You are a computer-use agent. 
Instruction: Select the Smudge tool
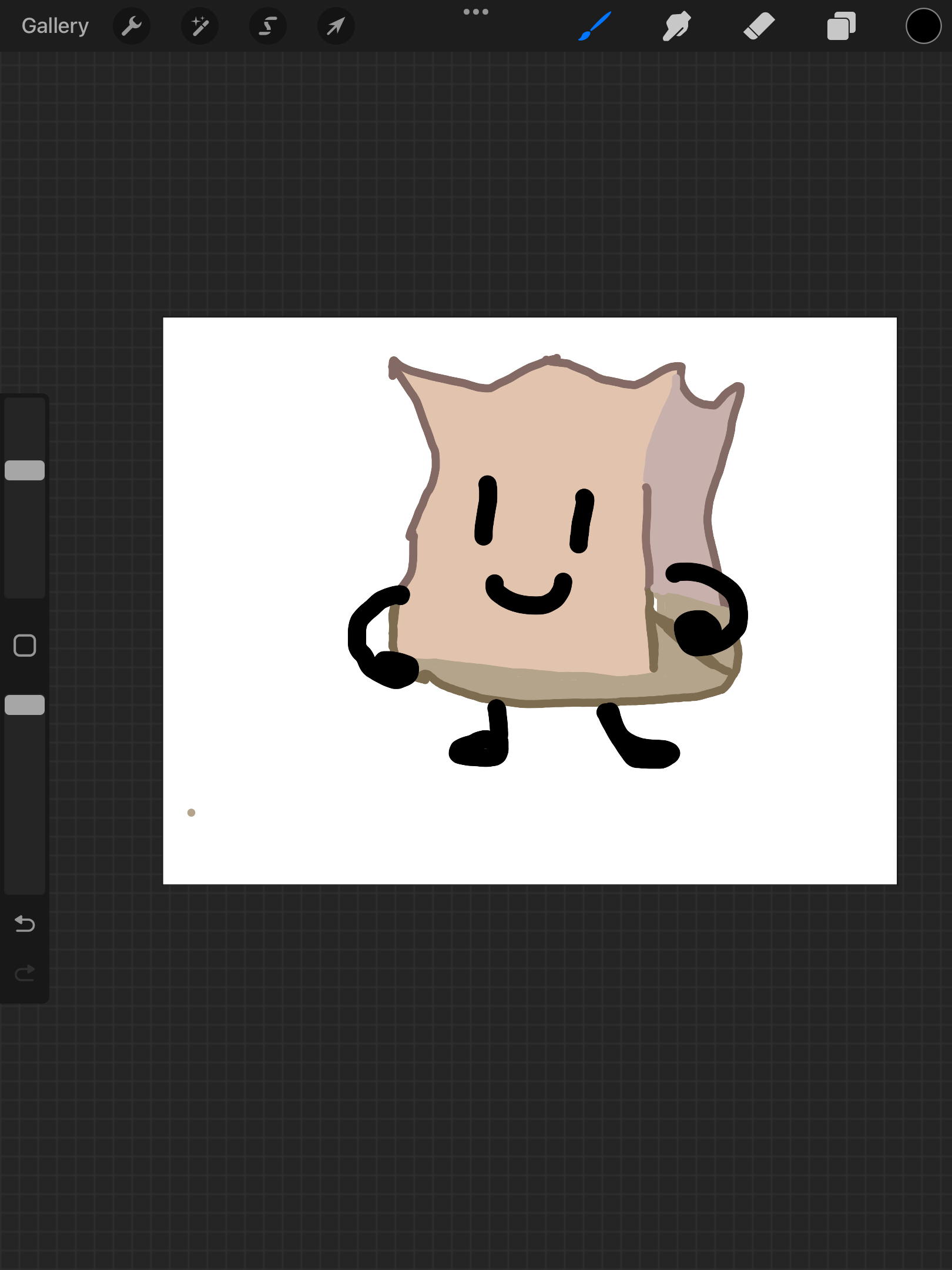click(x=676, y=26)
